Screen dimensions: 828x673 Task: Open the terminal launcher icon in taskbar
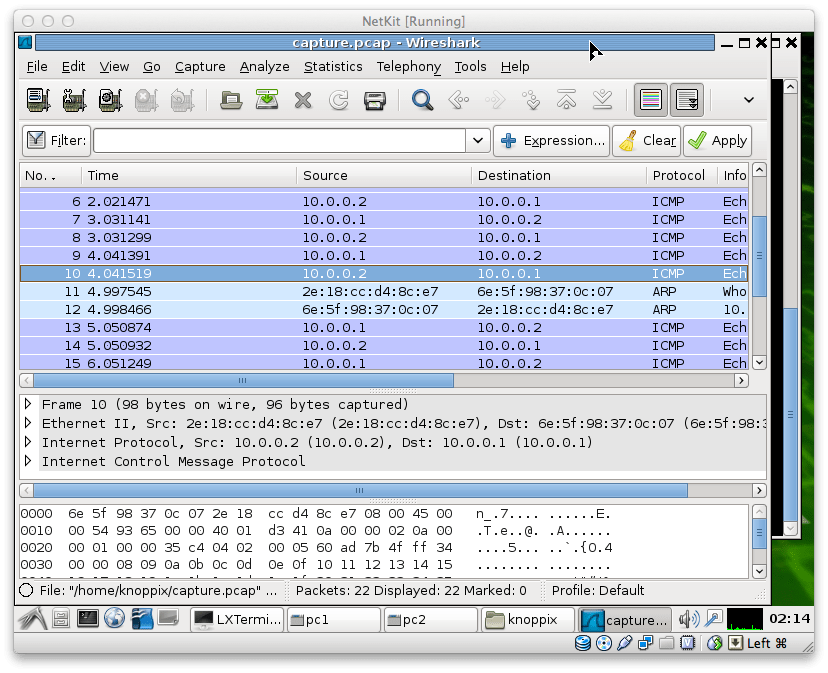pos(88,618)
